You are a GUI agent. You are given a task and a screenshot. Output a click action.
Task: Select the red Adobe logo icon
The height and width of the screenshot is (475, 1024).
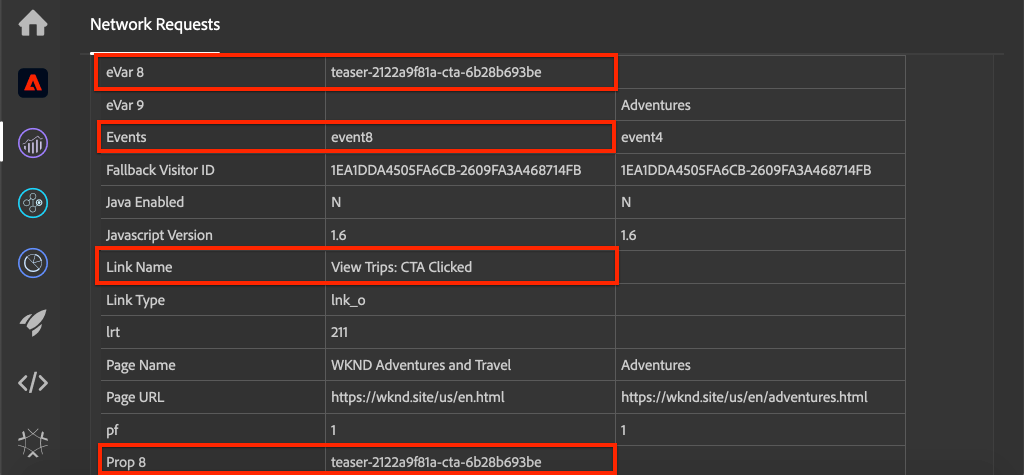point(33,83)
